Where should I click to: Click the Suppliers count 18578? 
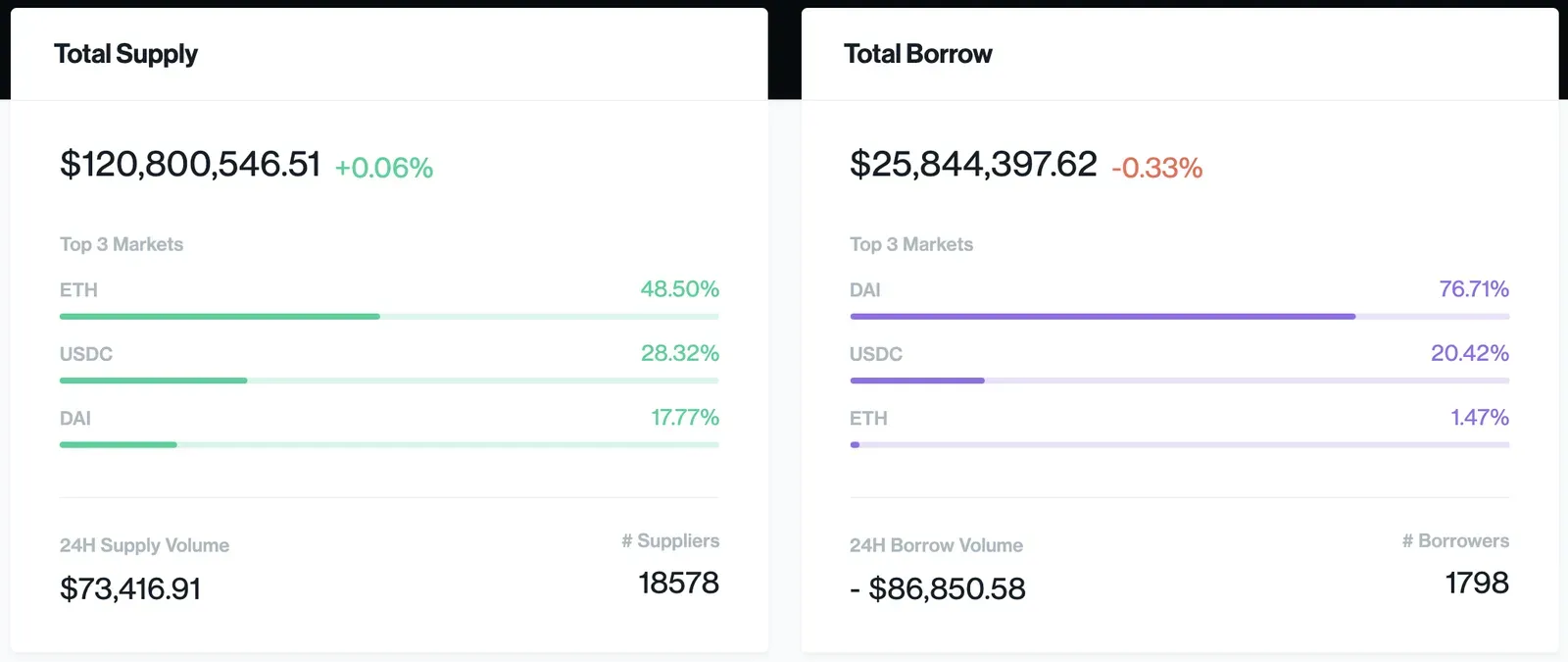click(x=679, y=583)
